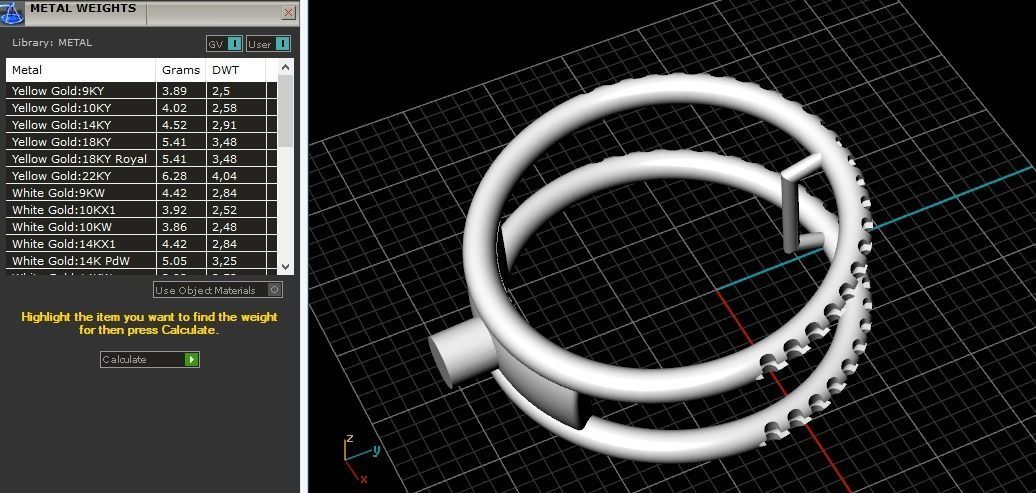
Task: Select the White Gold:14K PdW row
Action: [x=141, y=261]
